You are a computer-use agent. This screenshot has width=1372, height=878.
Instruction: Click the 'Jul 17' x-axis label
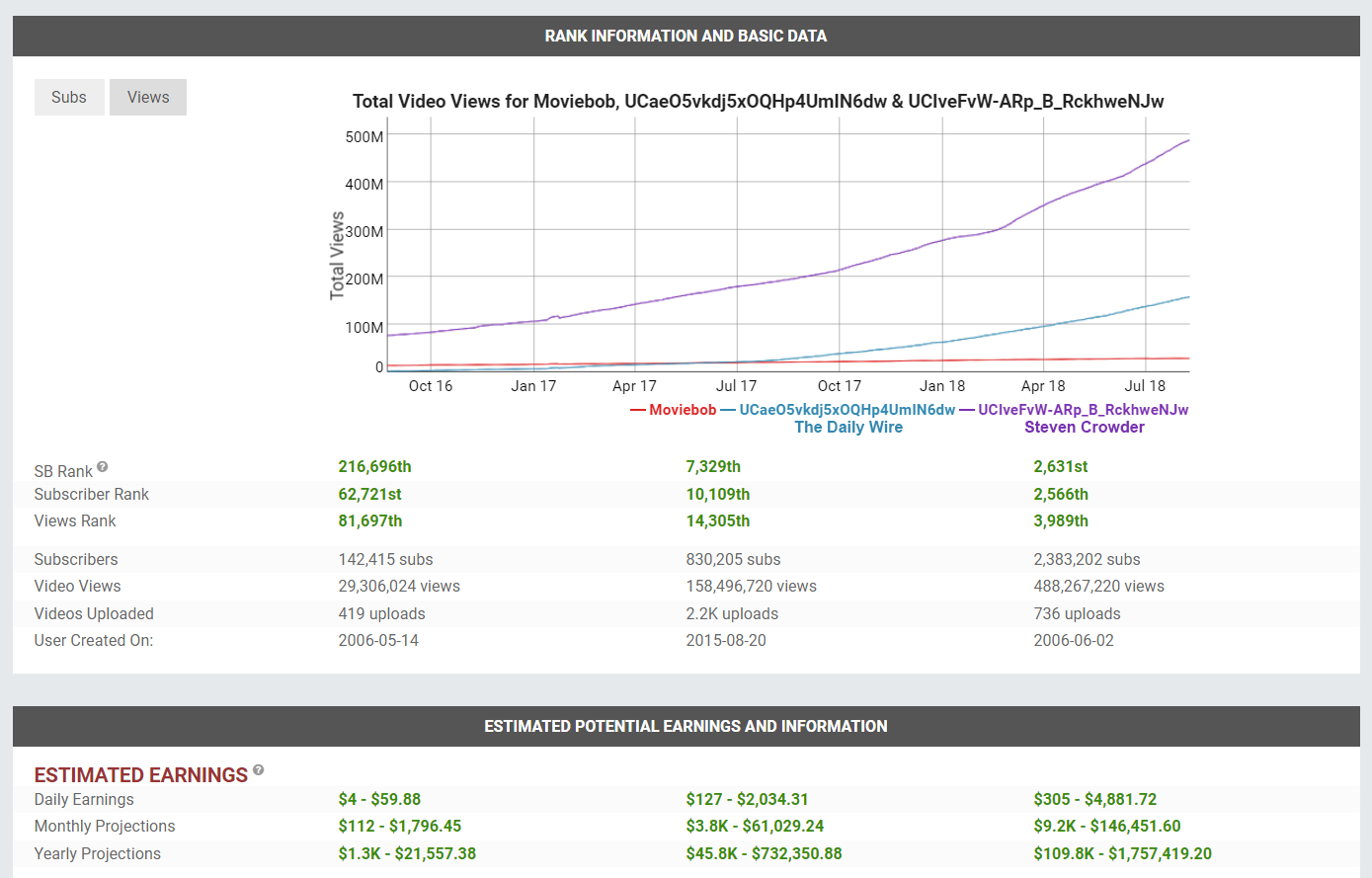[736, 386]
